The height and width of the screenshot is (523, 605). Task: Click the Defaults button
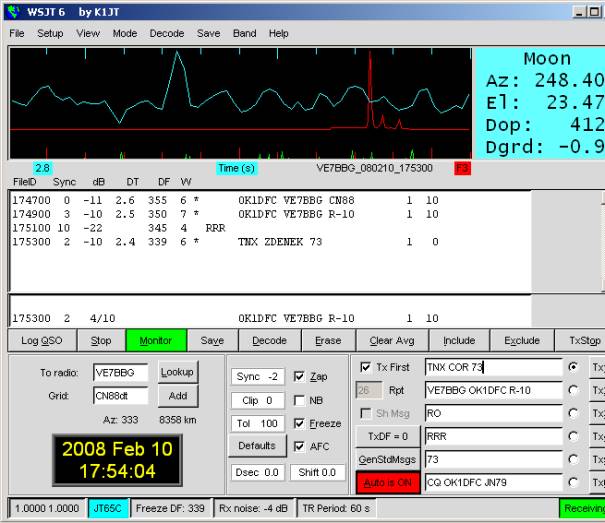click(x=257, y=446)
